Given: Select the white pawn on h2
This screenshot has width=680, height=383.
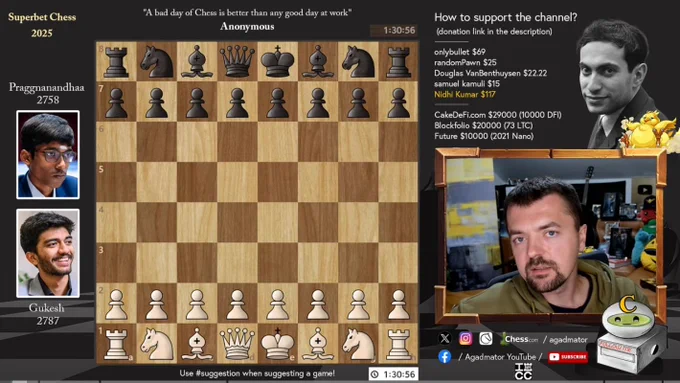Looking at the screenshot, I should coord(399,304).
